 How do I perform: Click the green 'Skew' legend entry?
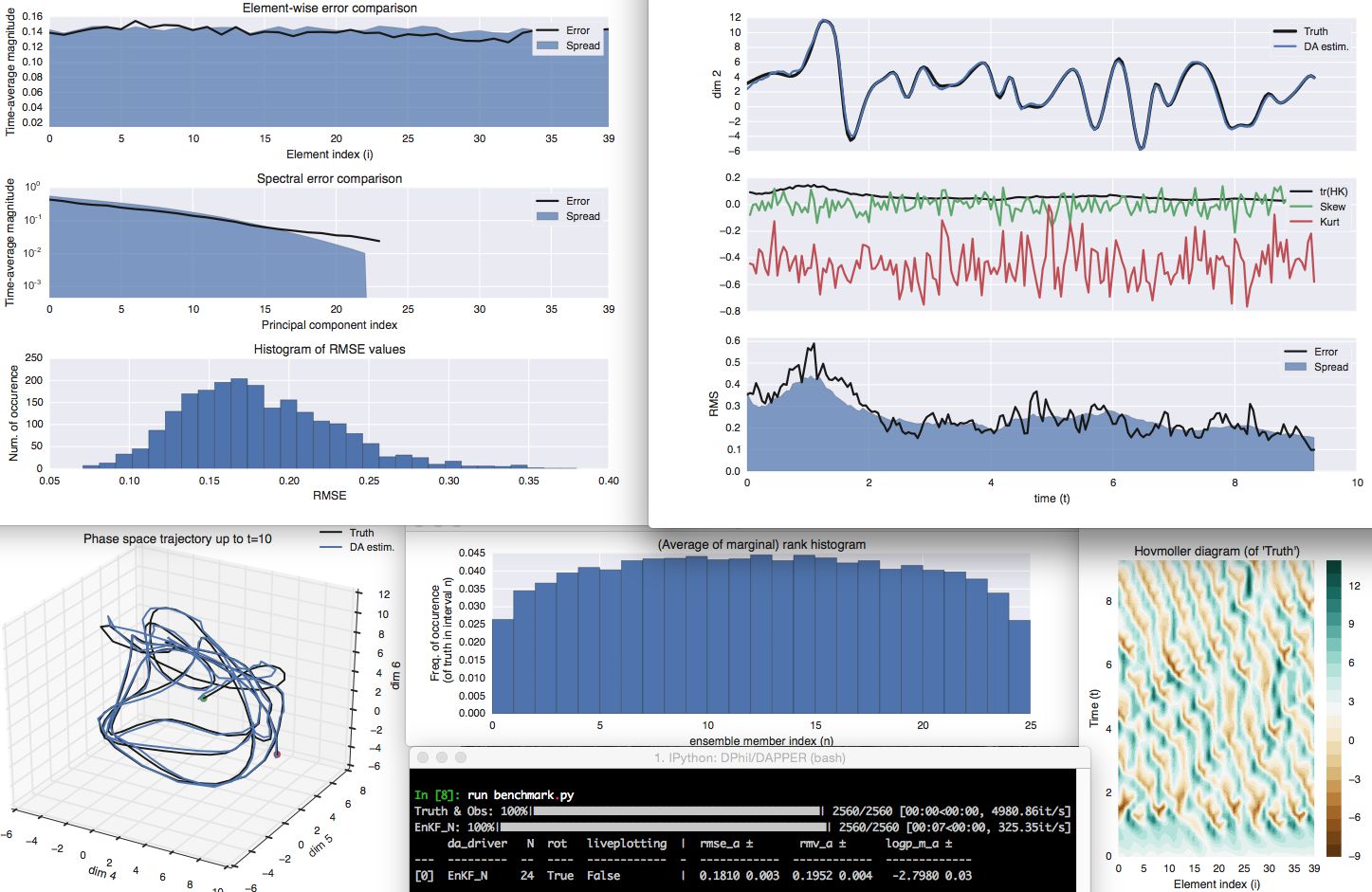click(x=1332, y=207)
